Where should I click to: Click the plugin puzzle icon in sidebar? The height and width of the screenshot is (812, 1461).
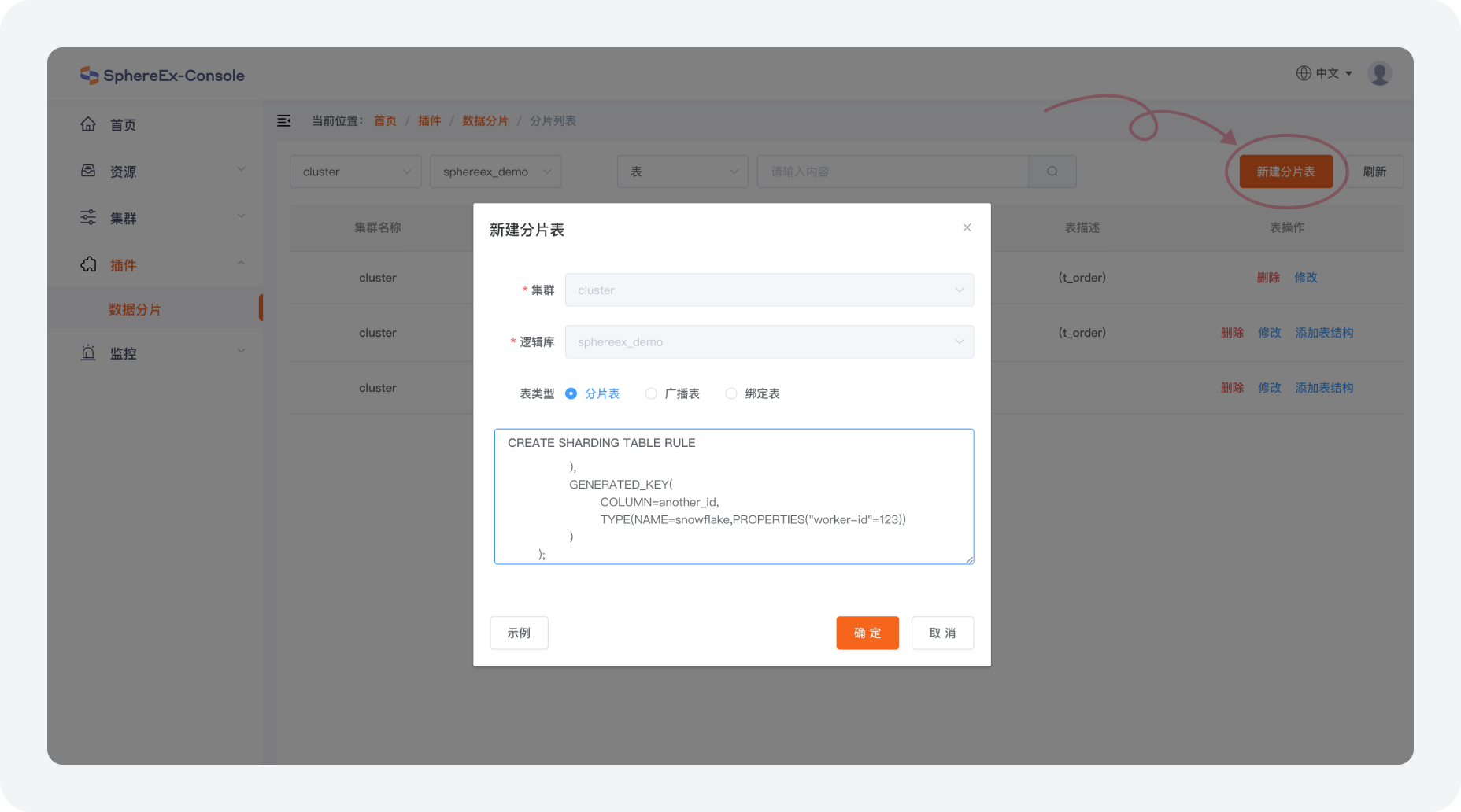pos(88,264)
